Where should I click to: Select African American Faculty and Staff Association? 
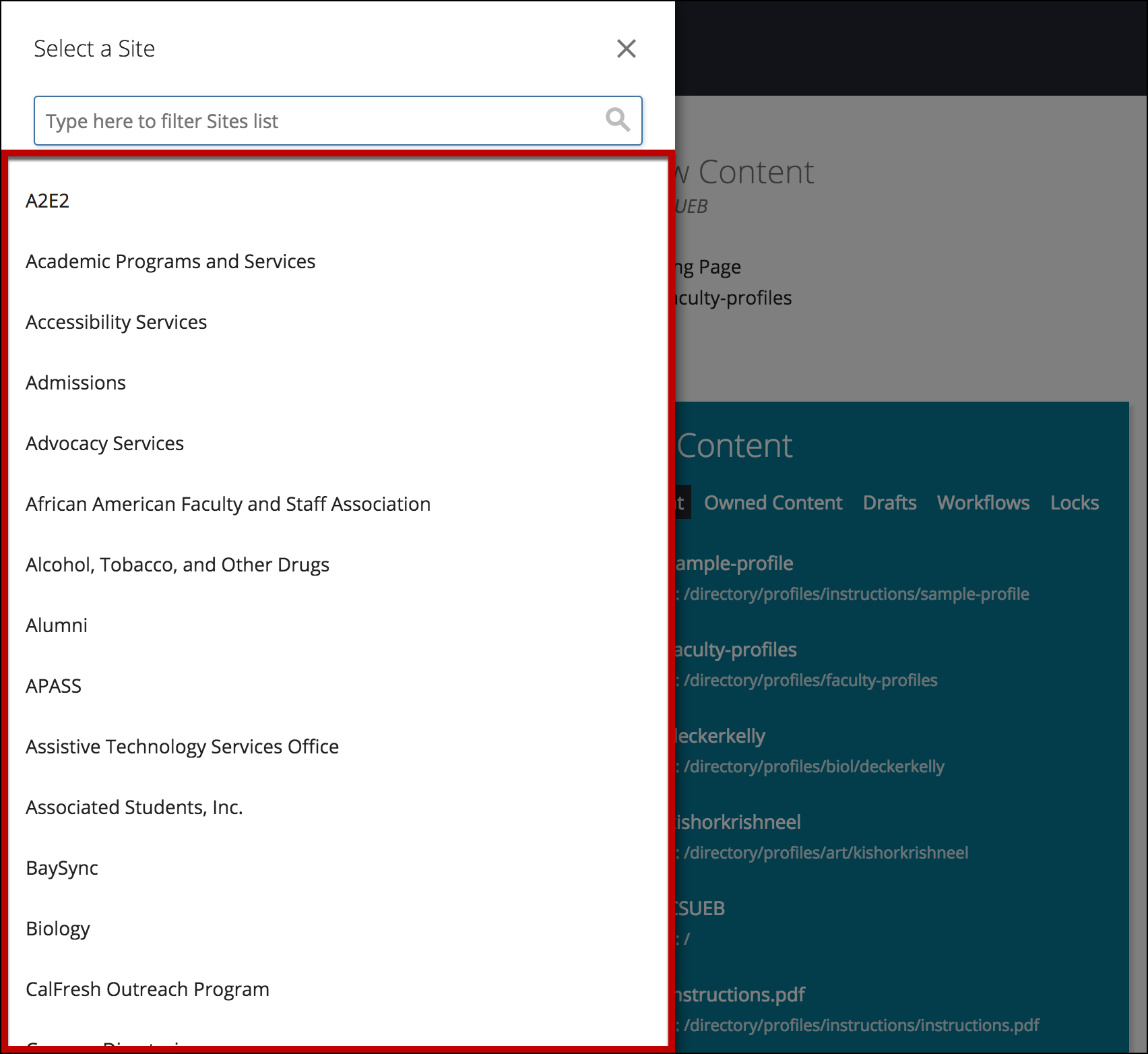(228, 504)
